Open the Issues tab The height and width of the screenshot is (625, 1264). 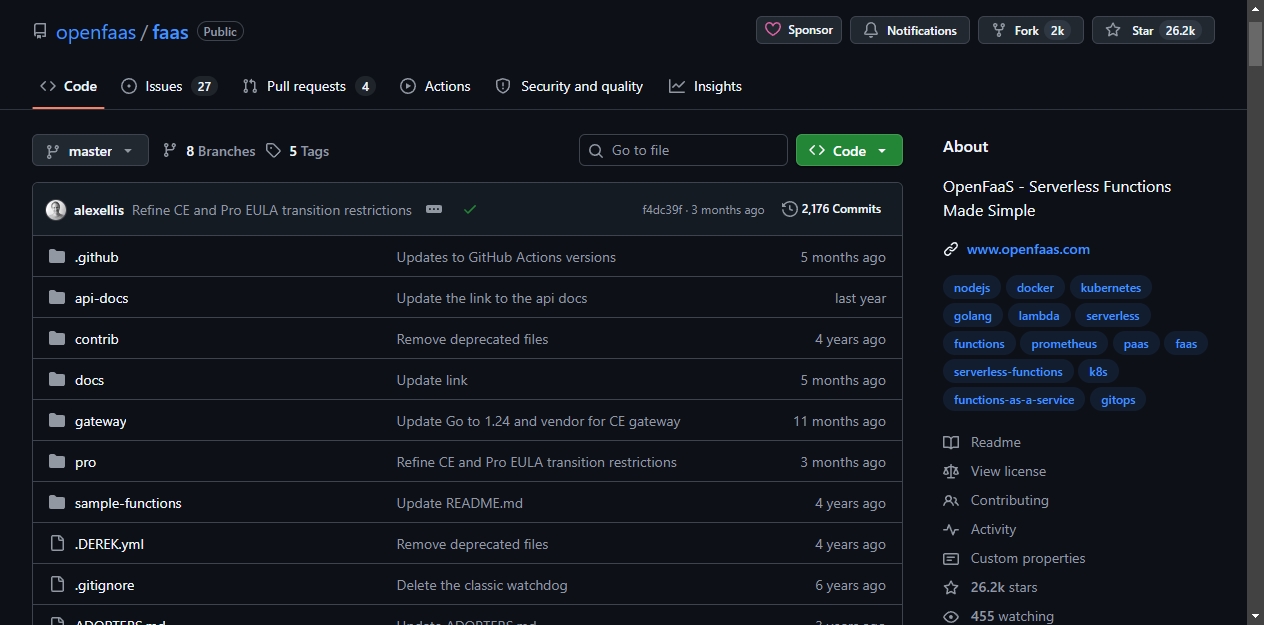click(169, 86)
